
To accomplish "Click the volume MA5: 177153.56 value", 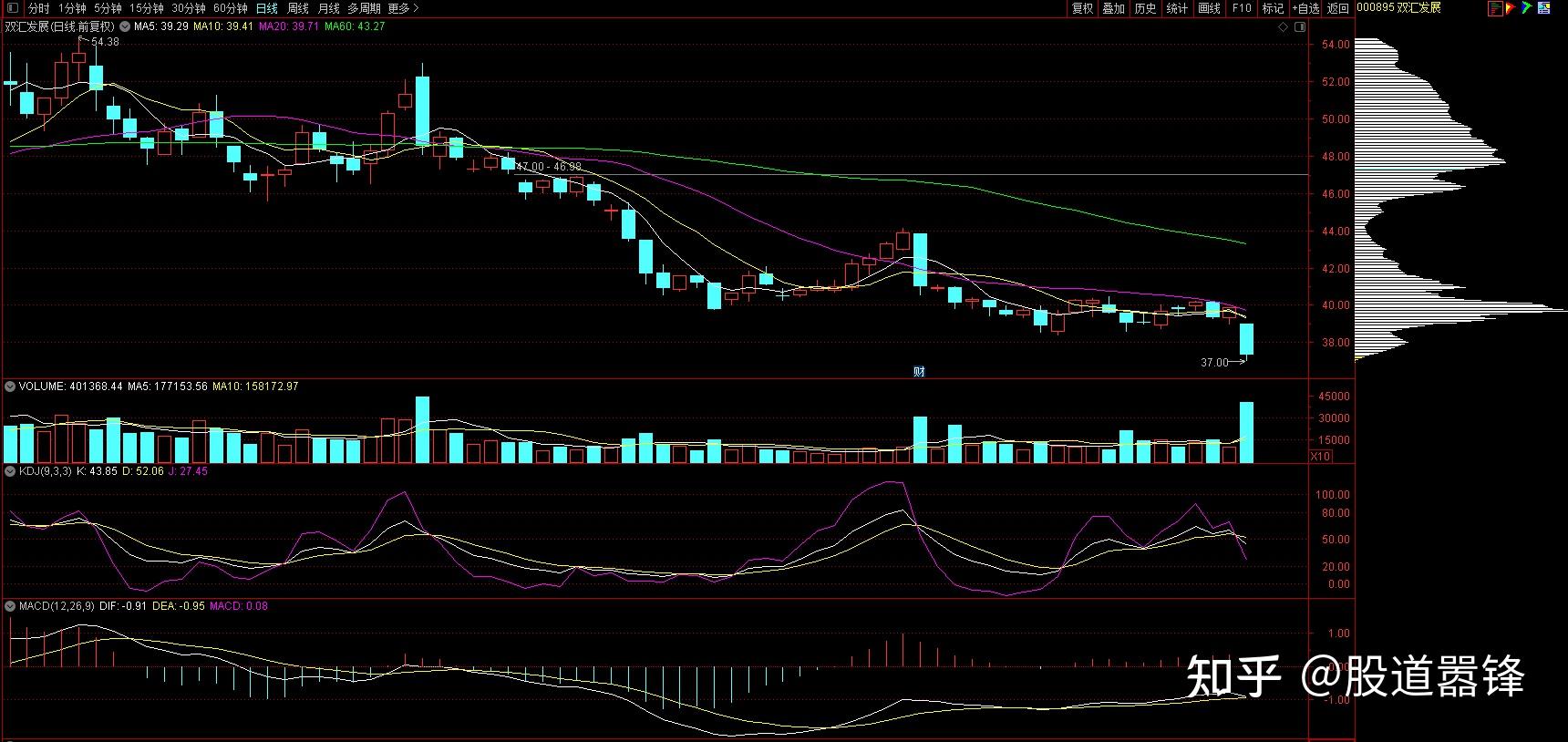I will coord(168,386).
